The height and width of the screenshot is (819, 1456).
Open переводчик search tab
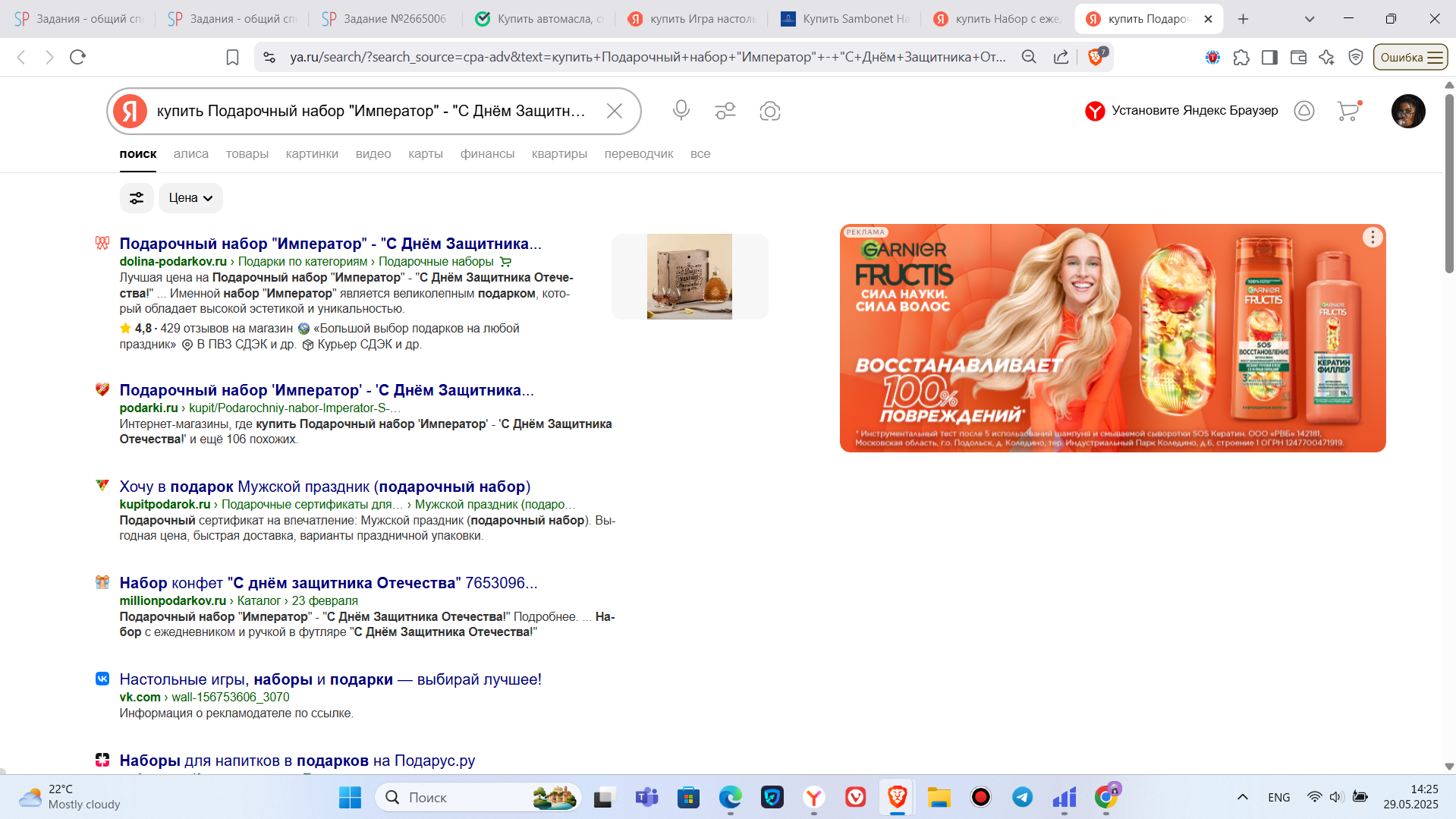tap(639, 153)
